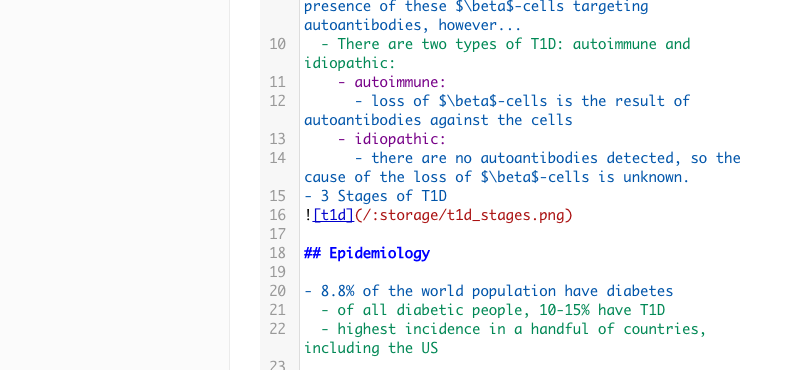Click 'of all diabetic people, 10-15%' line

tap(493, 310)
